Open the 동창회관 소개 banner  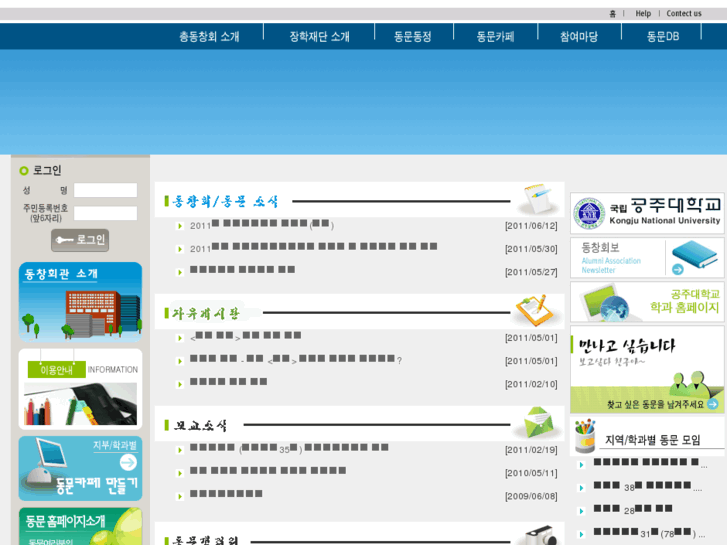pyautogui.click(x=80, y=302)
